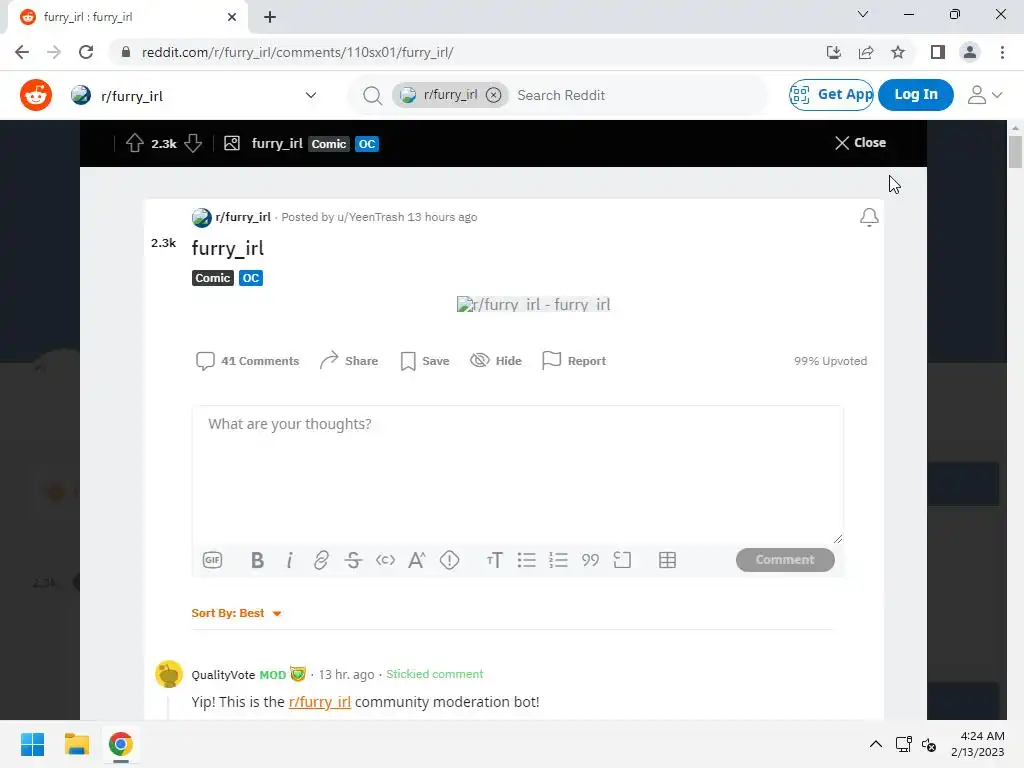
Task: Click the page vertical scrollbar thumb
Action: point(1015,152)
